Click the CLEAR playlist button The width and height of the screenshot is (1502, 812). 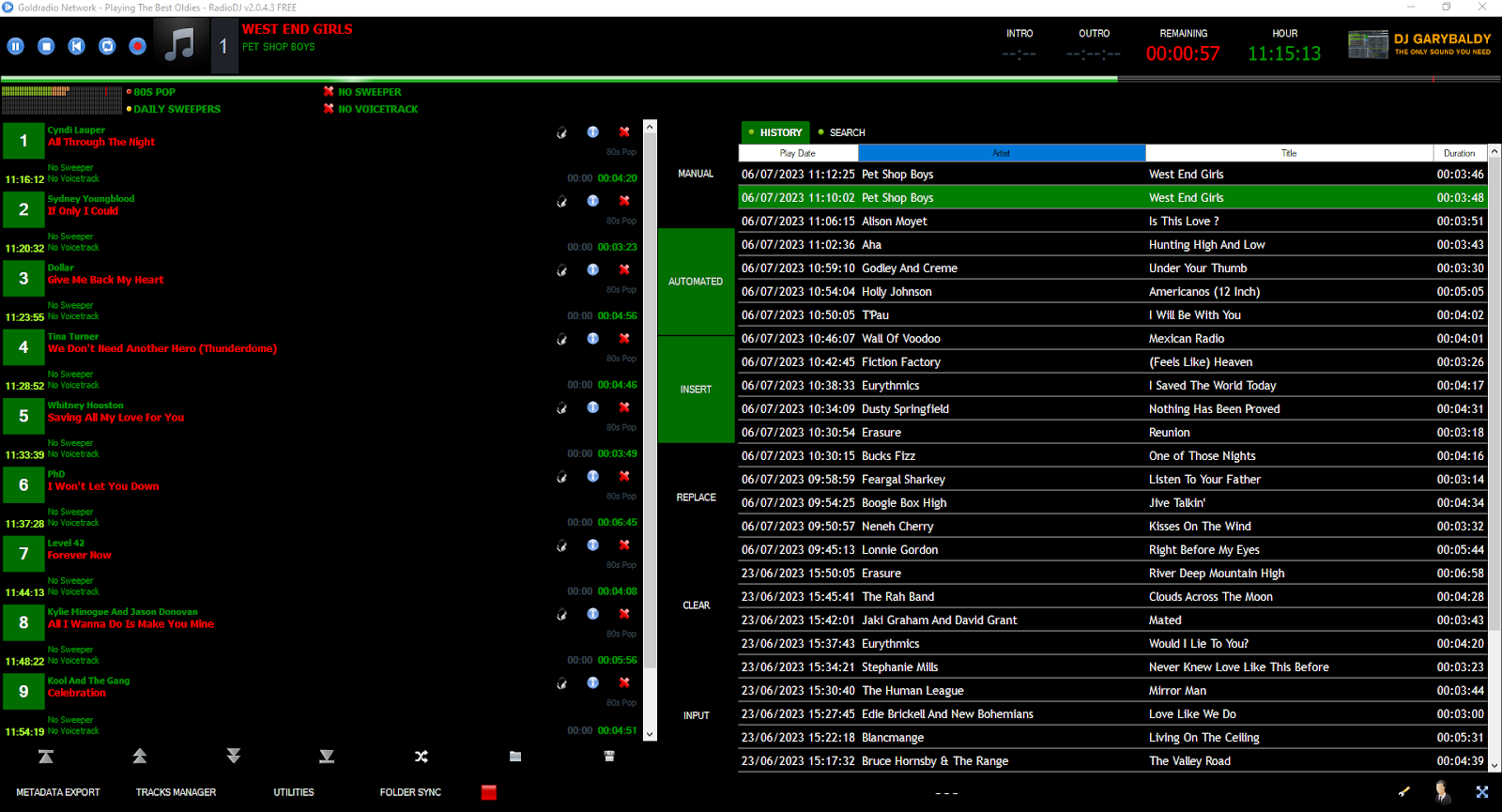pos(696,605)
